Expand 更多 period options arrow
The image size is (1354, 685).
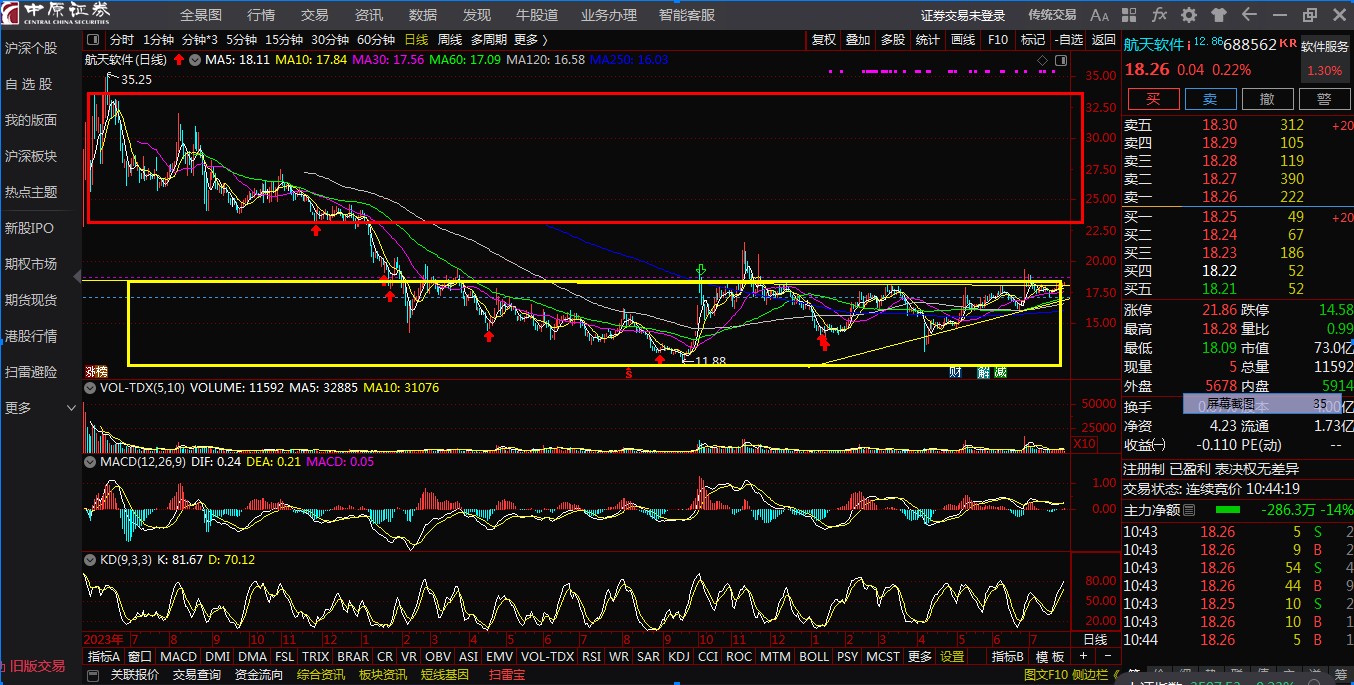pyautogui.click(x=544, y=40)
